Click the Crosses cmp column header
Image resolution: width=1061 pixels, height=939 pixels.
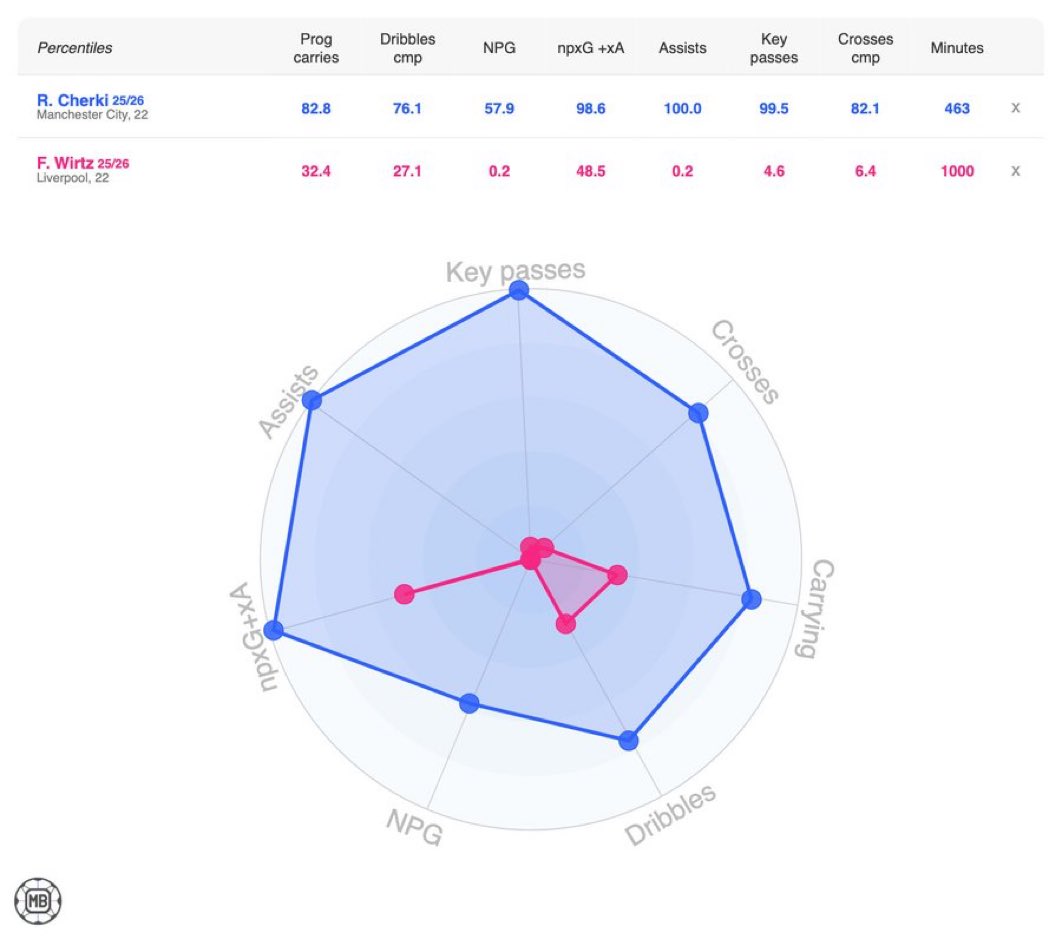pos(865,48)
